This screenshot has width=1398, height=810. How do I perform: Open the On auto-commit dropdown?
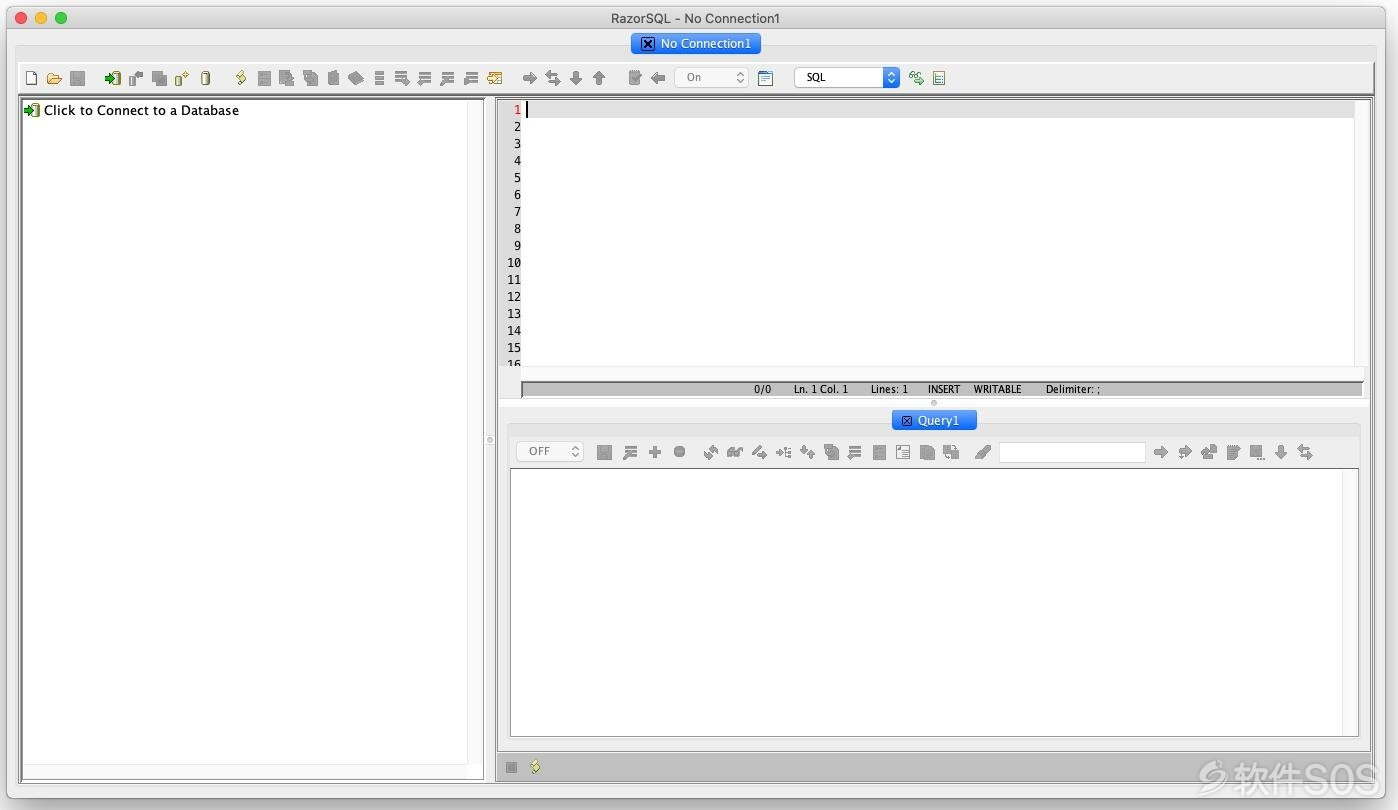tap(711, 77)
